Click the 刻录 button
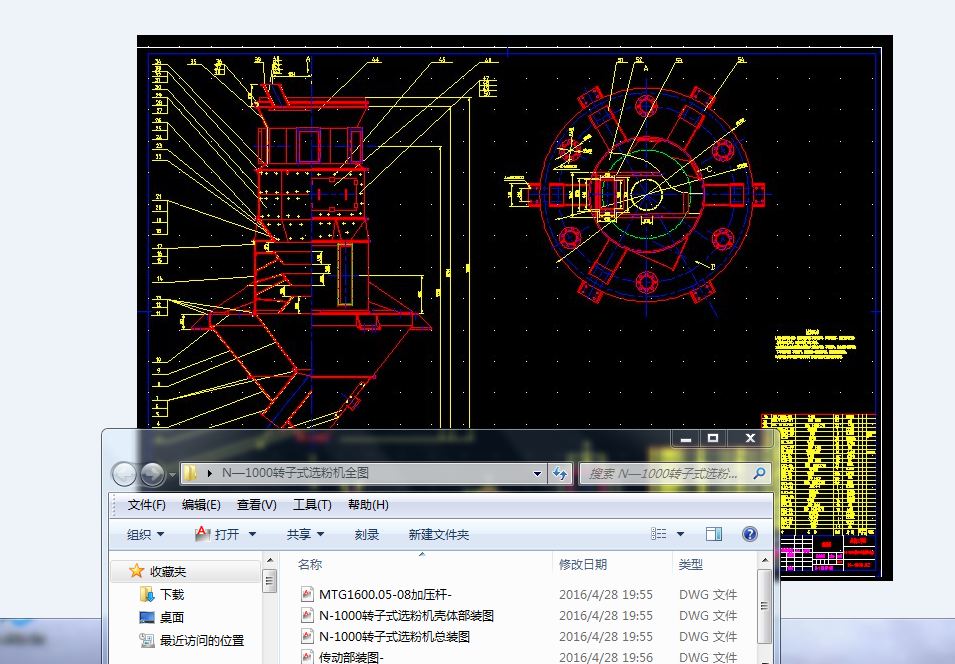The height and width of the screenshot is (664, 955). (x=367, y=534)
